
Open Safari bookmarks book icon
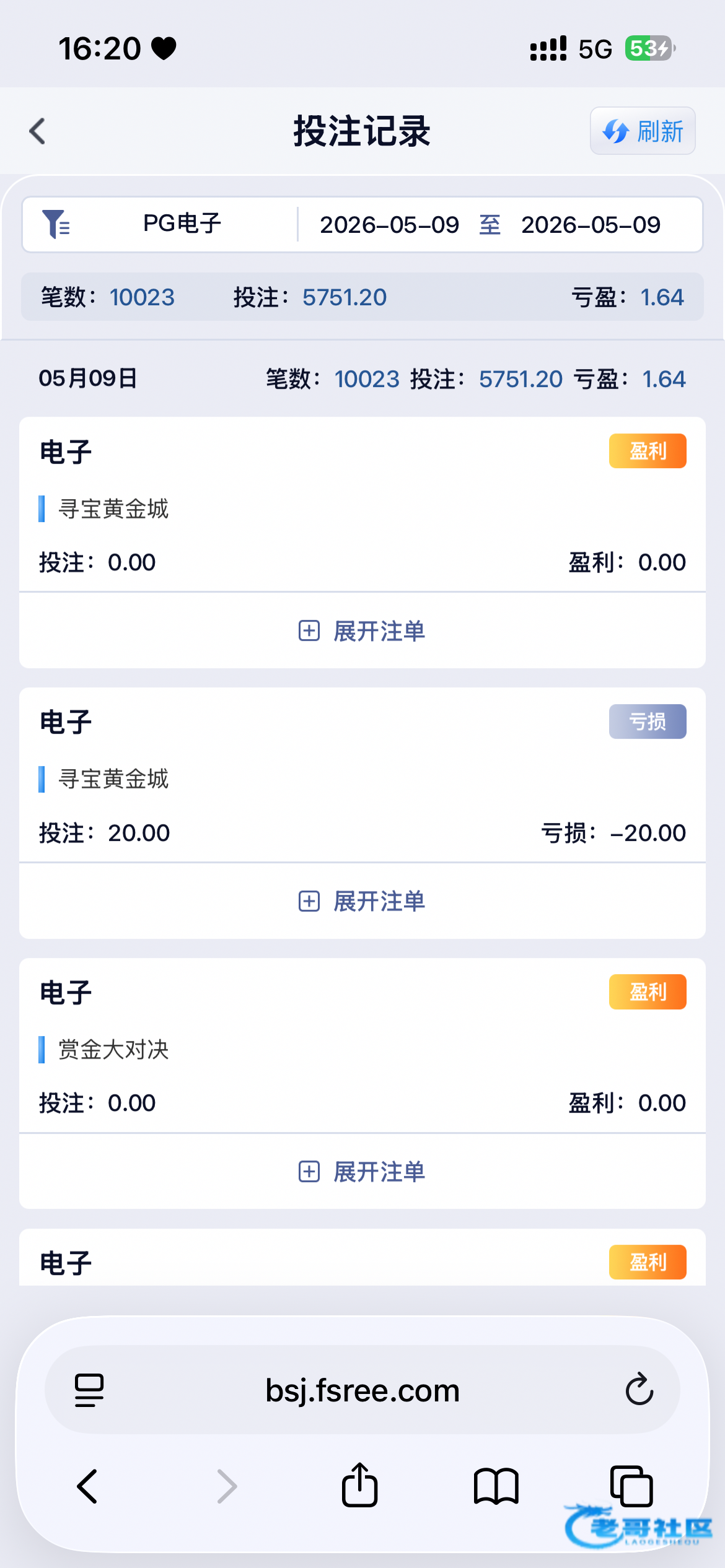[x=496, y=1486]
